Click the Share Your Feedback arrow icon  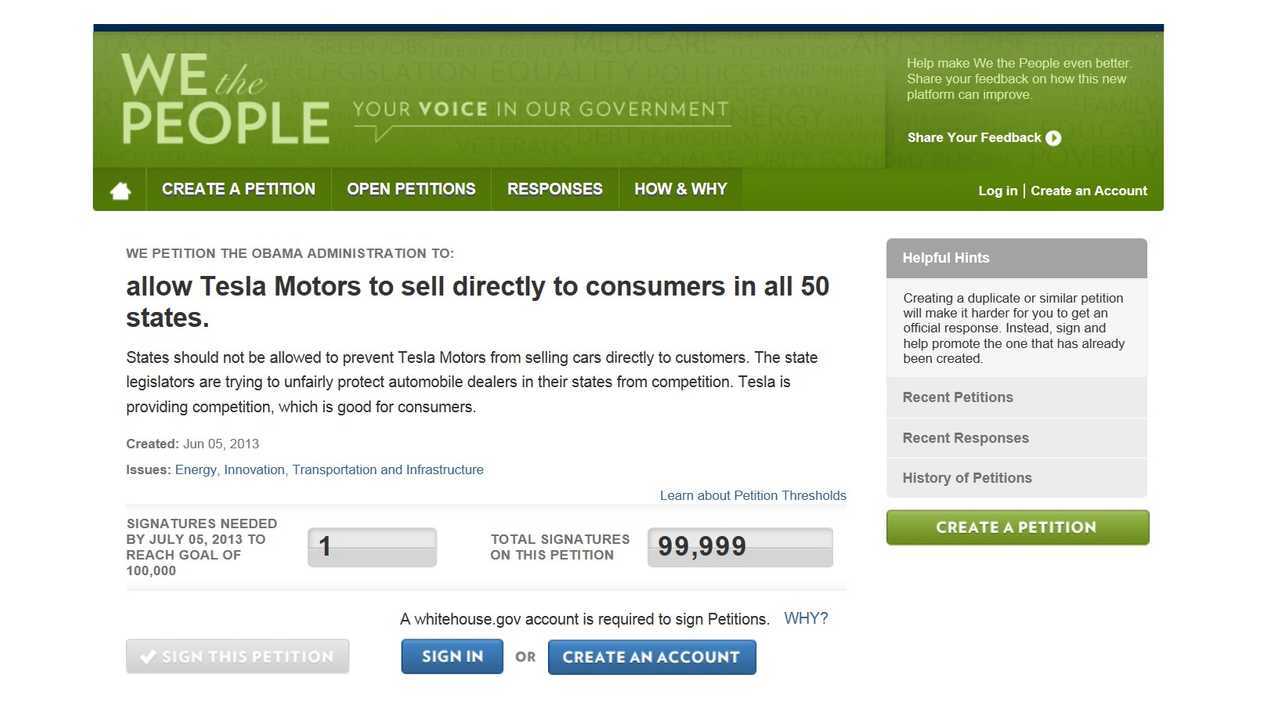[1053, 138]
